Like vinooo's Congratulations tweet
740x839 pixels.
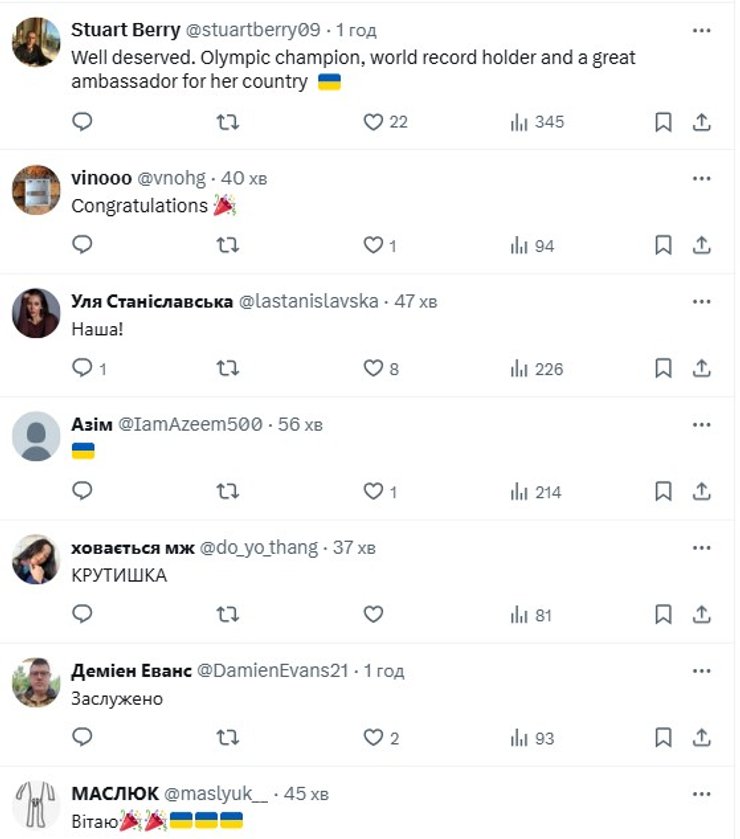373,245
